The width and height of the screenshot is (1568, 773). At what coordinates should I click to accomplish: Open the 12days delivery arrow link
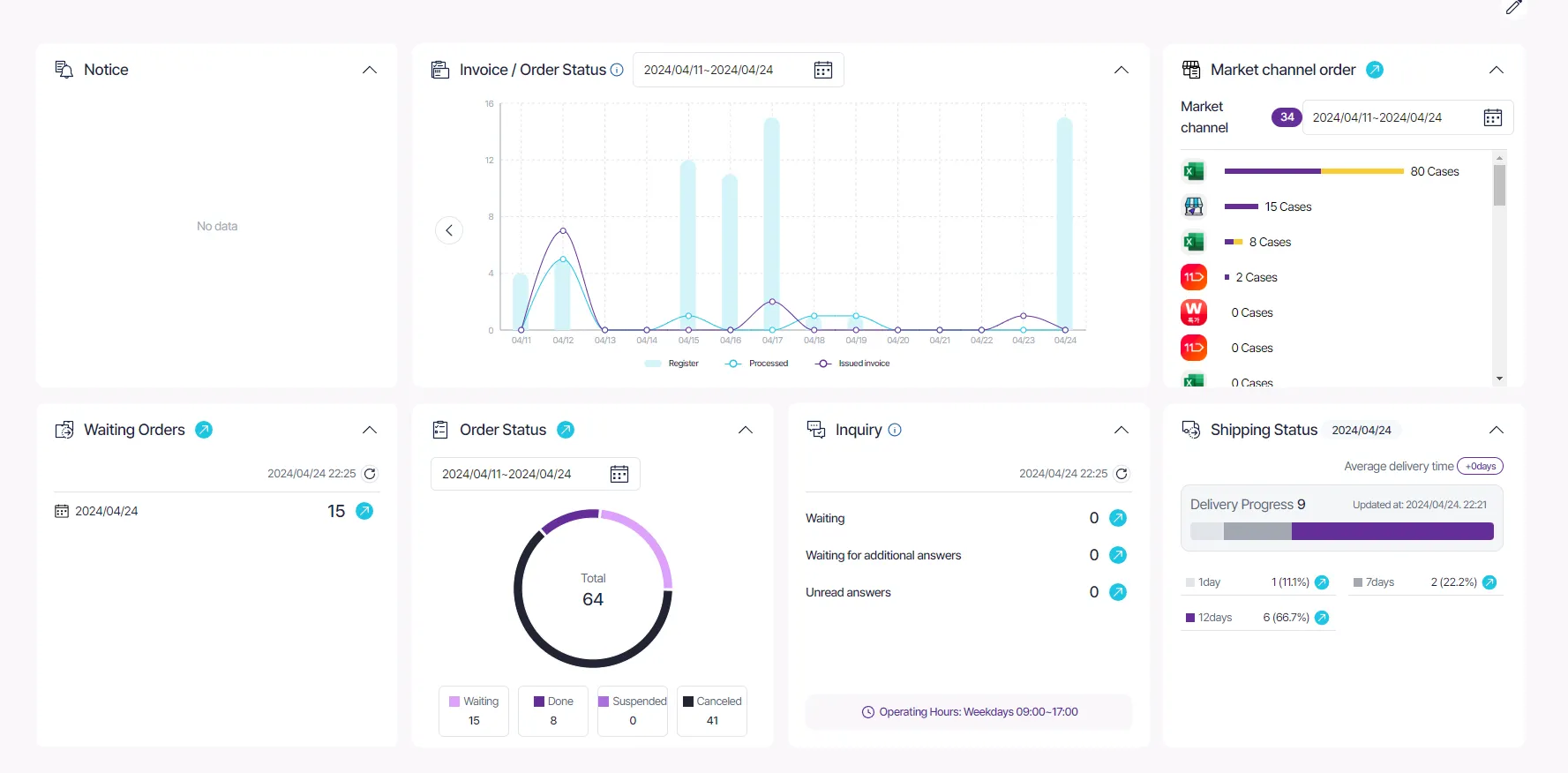click(x=1322, y=618)
